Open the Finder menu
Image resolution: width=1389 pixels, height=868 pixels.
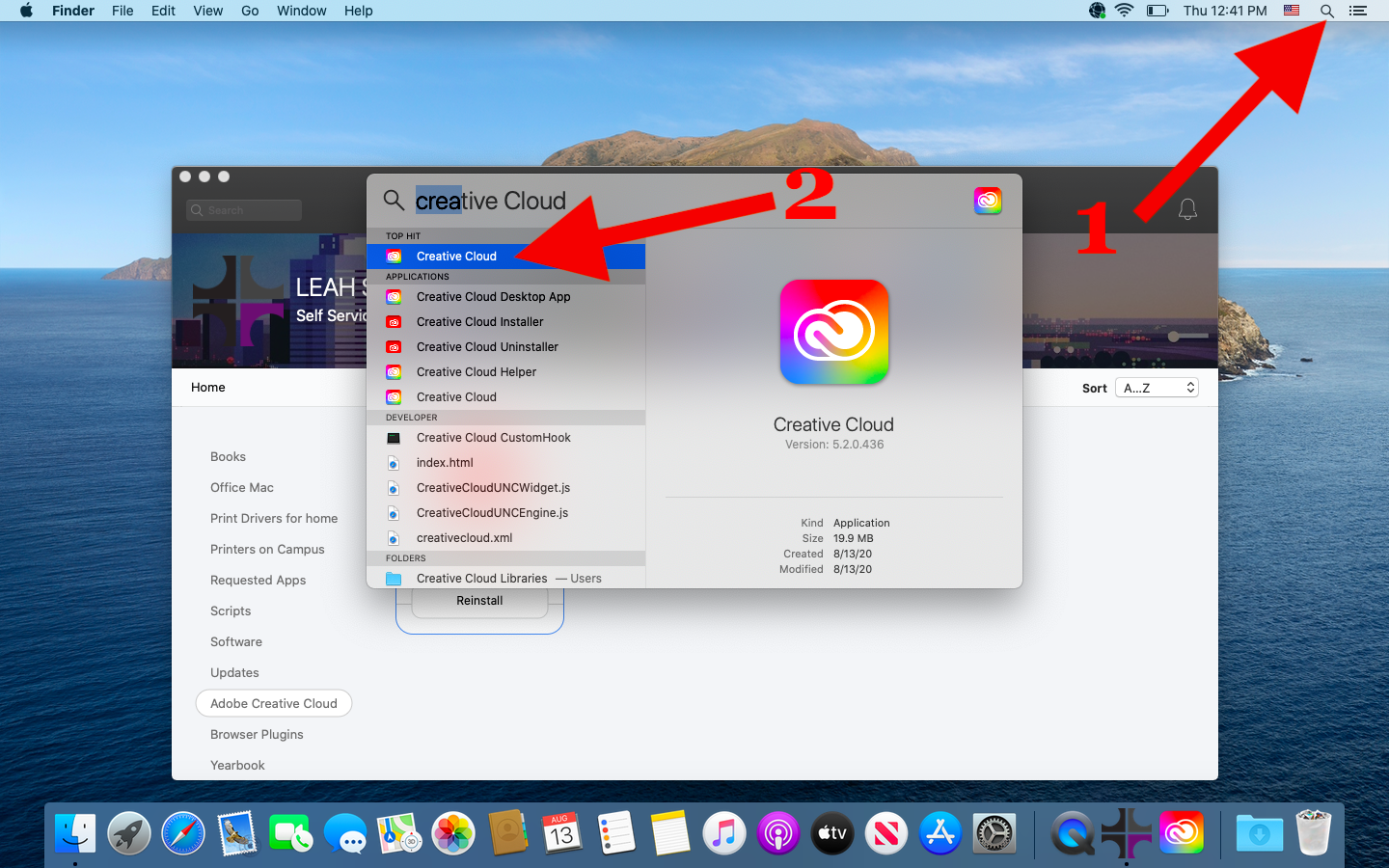coord(73,11)
